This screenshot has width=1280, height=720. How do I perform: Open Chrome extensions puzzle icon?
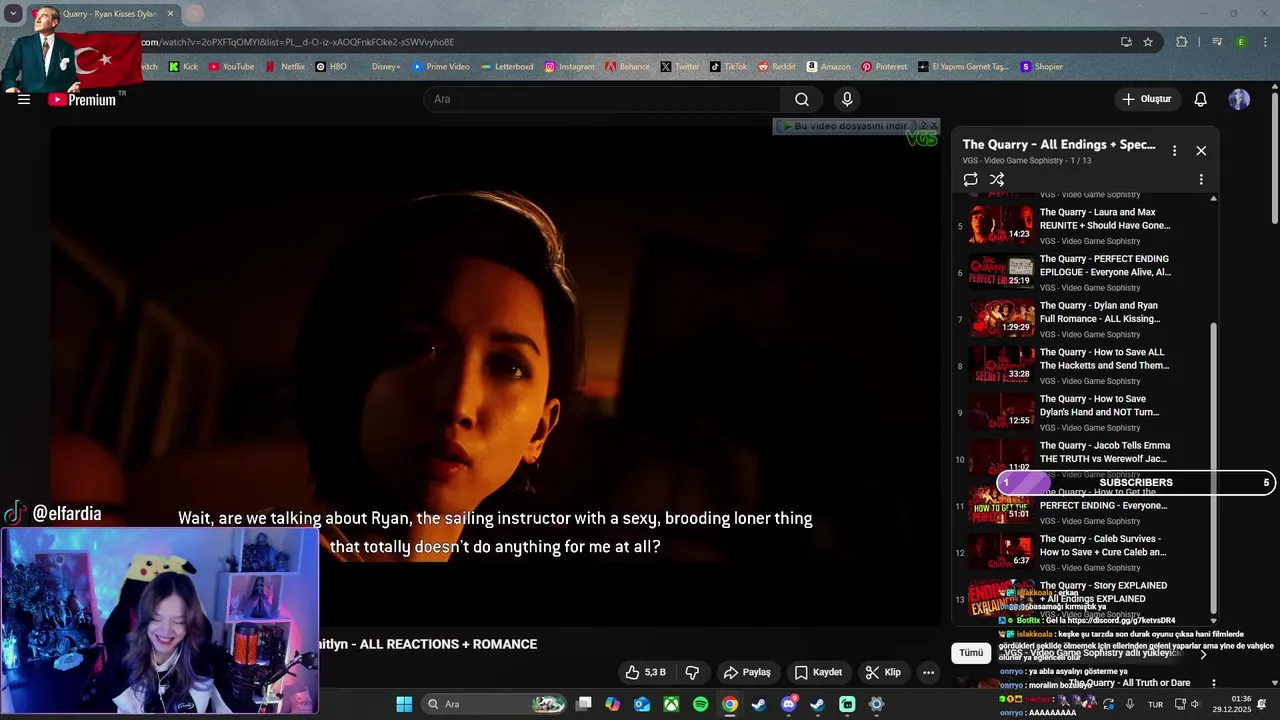click(1182, 42)
